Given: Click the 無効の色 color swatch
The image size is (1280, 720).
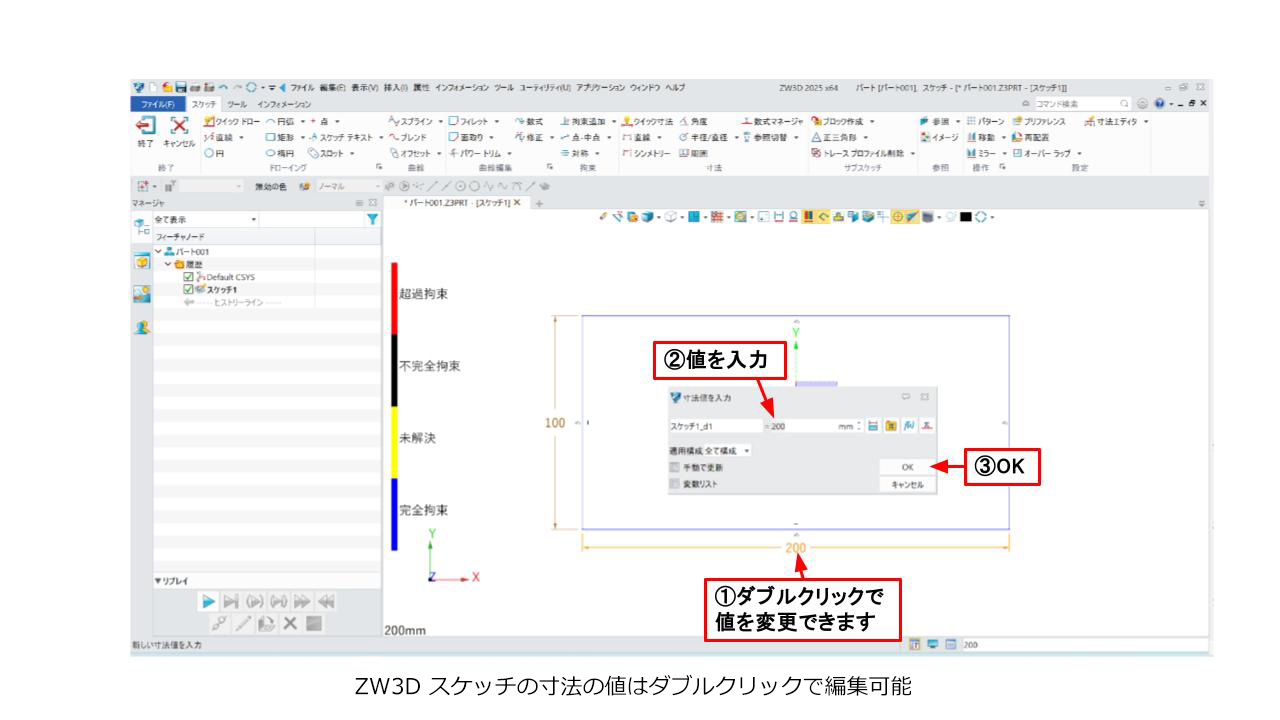Looking at the screenshot, I should 303,186.
